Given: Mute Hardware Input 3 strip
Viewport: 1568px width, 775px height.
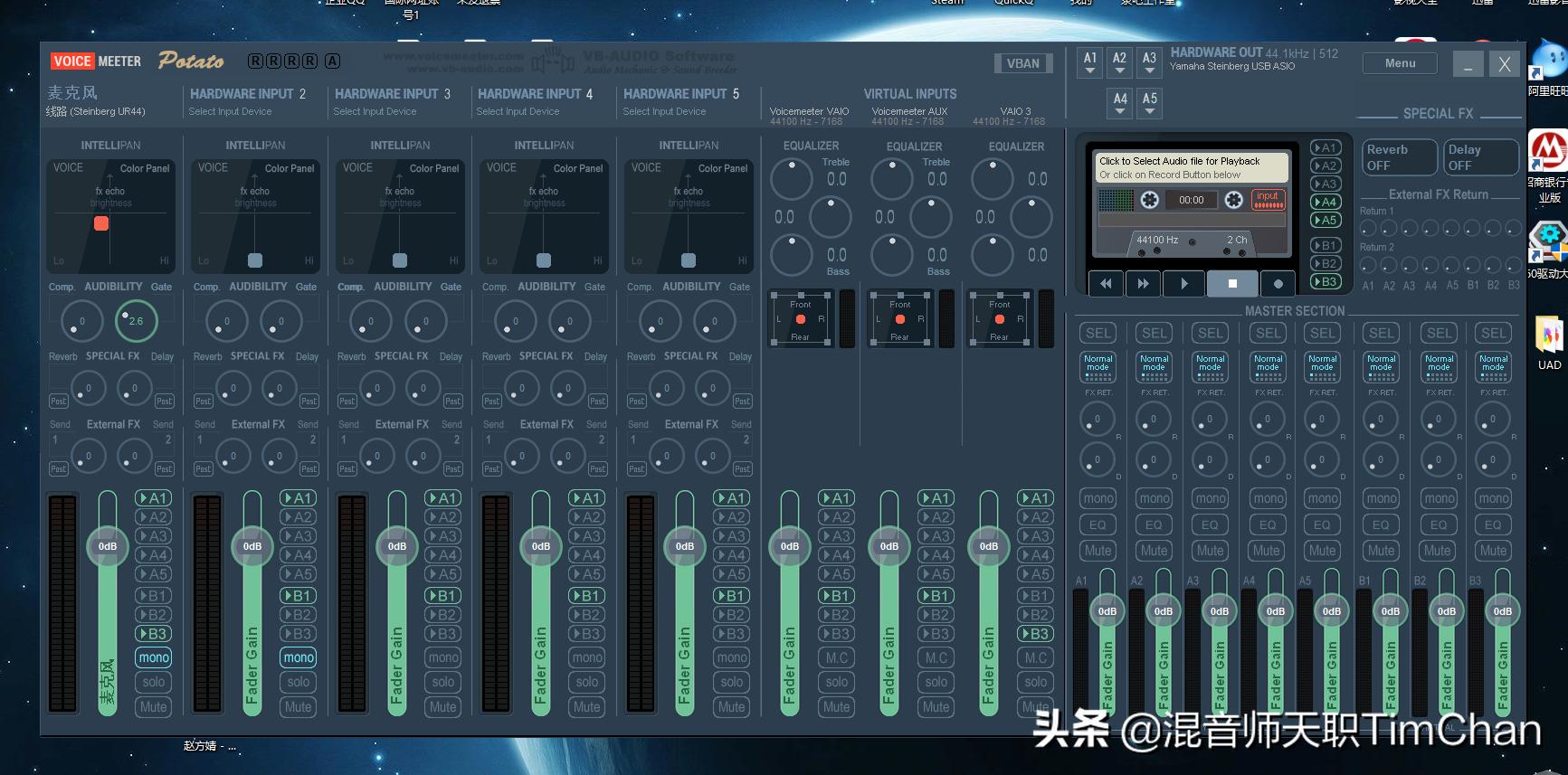Looking at the screenshot, I should (x=442, y=707).
